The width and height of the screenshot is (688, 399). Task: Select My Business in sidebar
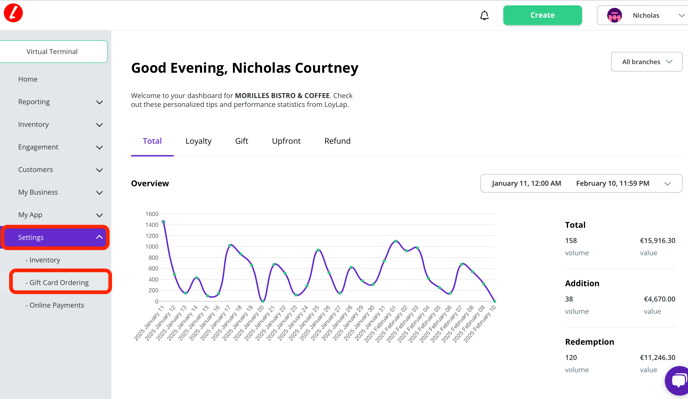pyautogui.click(x=38, y=192)
